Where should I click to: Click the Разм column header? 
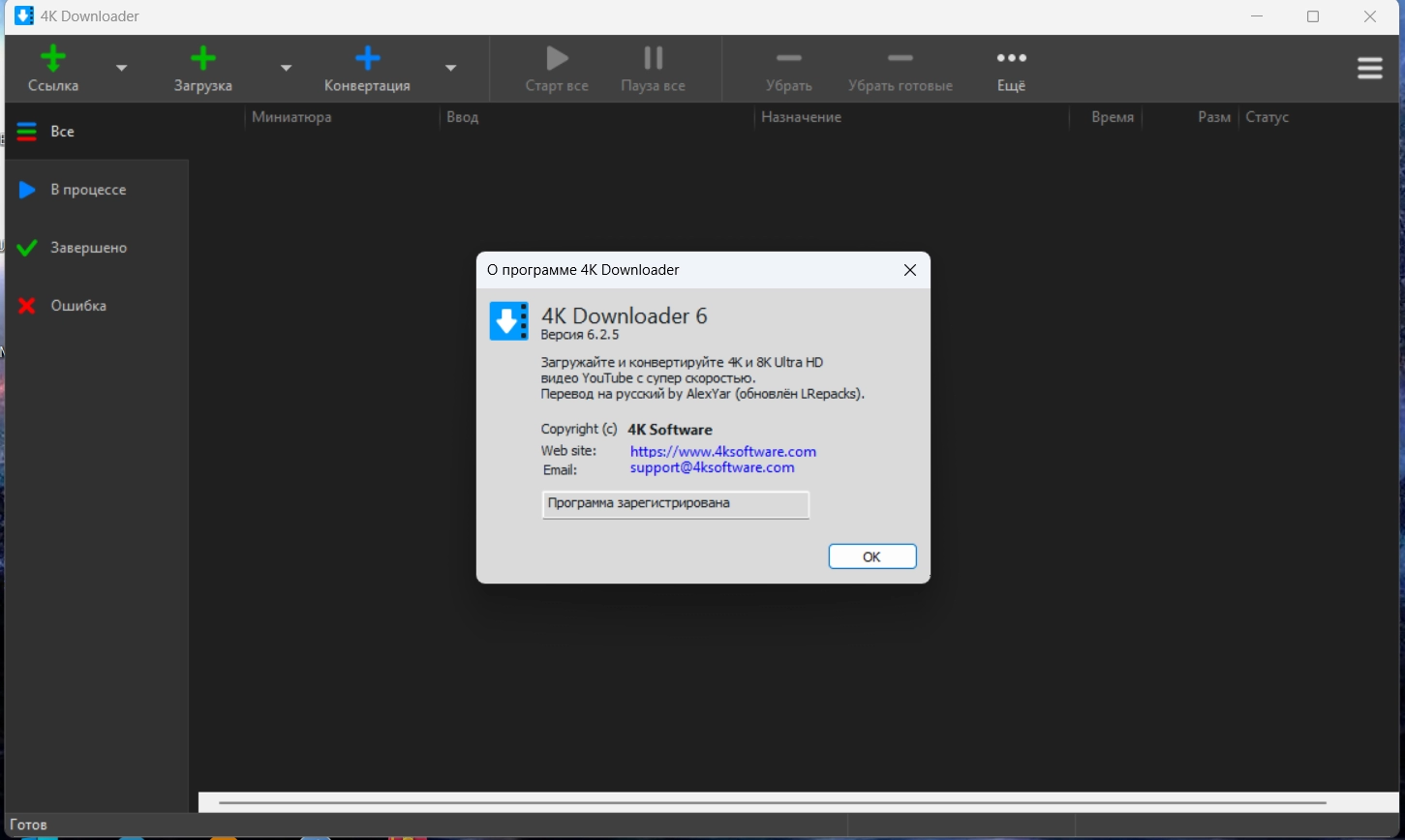click(1214, 117)
